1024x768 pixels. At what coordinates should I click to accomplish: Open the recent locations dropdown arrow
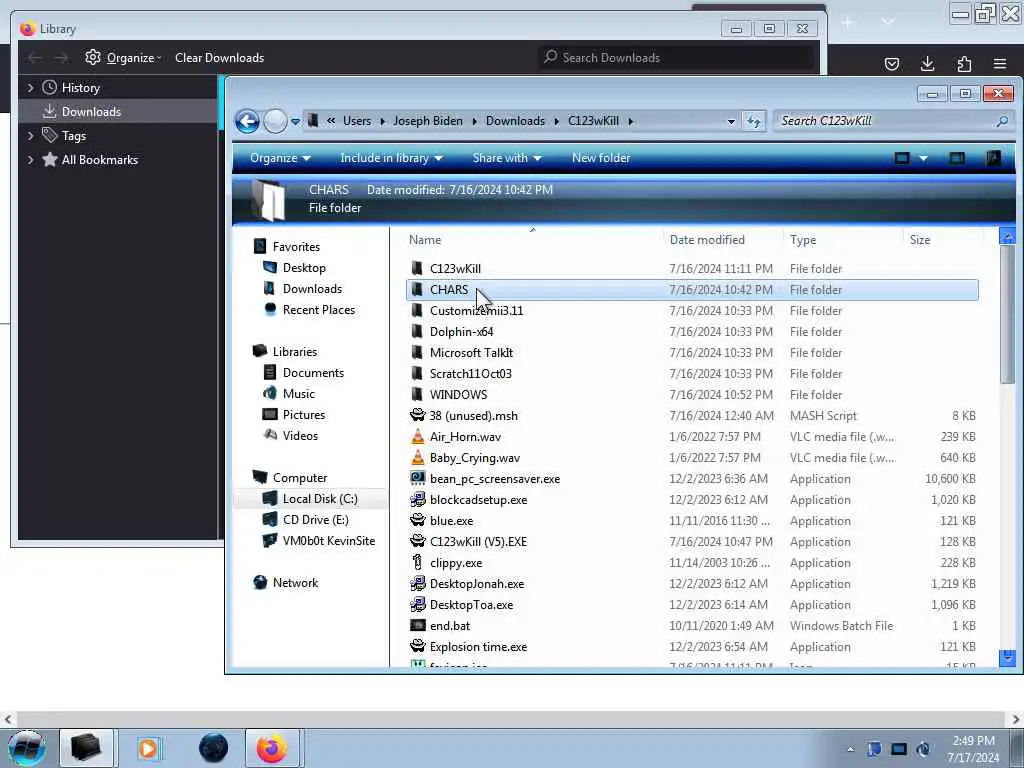[x=295, y=121]
